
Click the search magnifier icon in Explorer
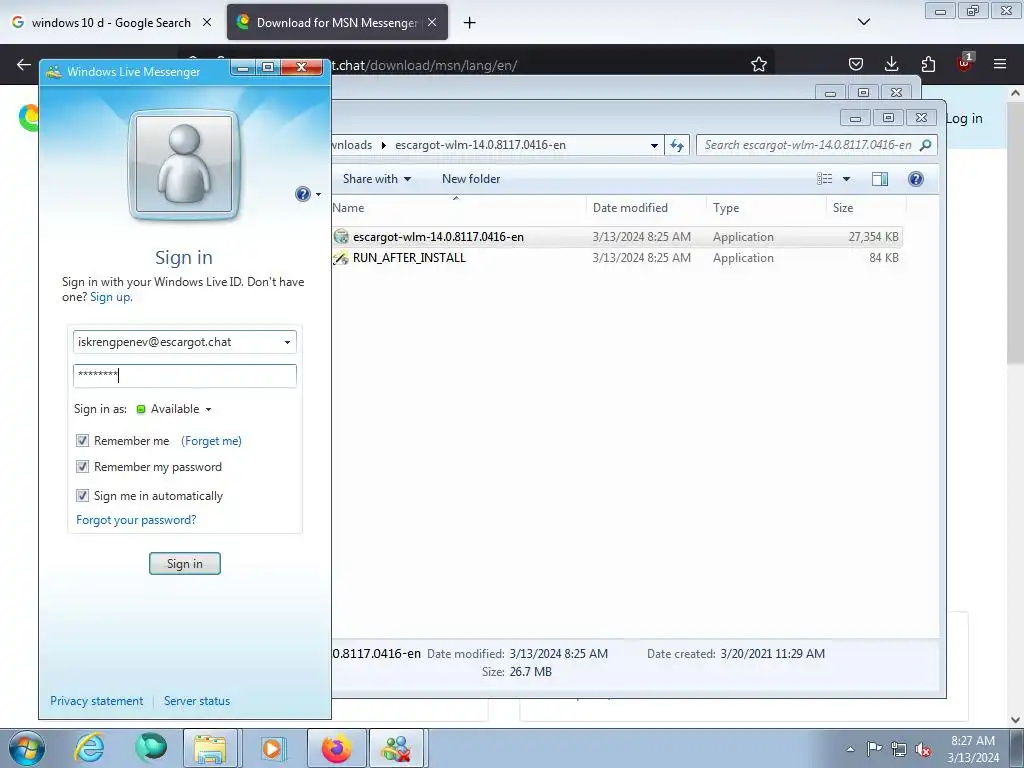925,145
